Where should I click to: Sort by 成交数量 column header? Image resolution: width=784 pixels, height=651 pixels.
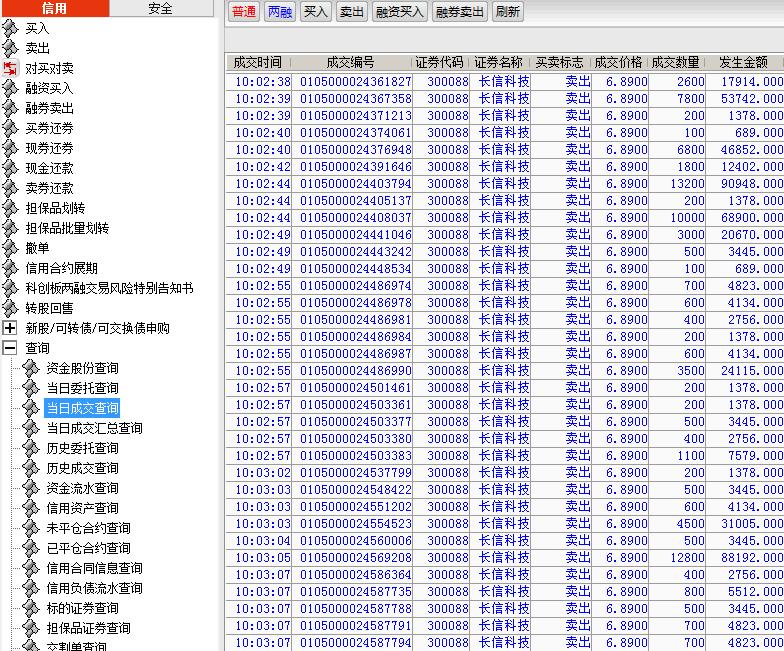click(x=676, y=62)
